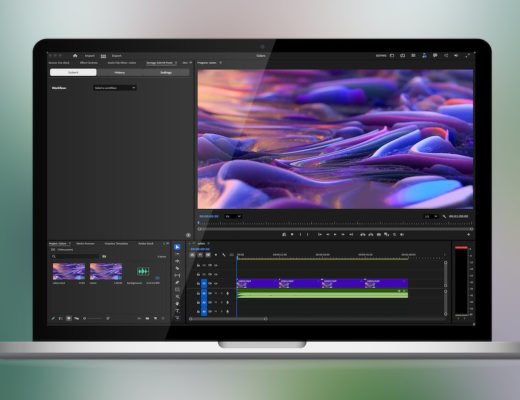This screenshot has width=520, height=400.
Task: Open the Adobe Stock panel tab
Action: (146, 244)
